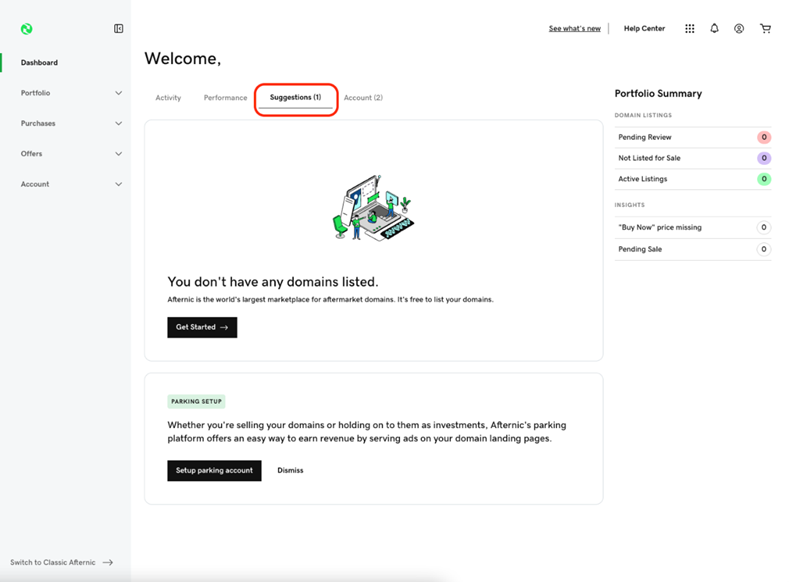This screenshot has height=582, width=789.
Task: Open notifications bell icon
Action: 714,29
